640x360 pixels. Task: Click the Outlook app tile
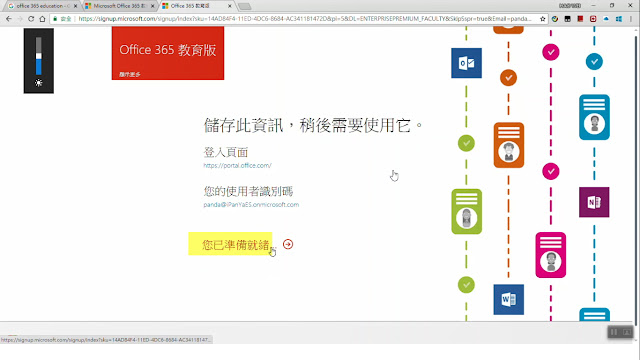pyautogui.click(x=466, y=63)
